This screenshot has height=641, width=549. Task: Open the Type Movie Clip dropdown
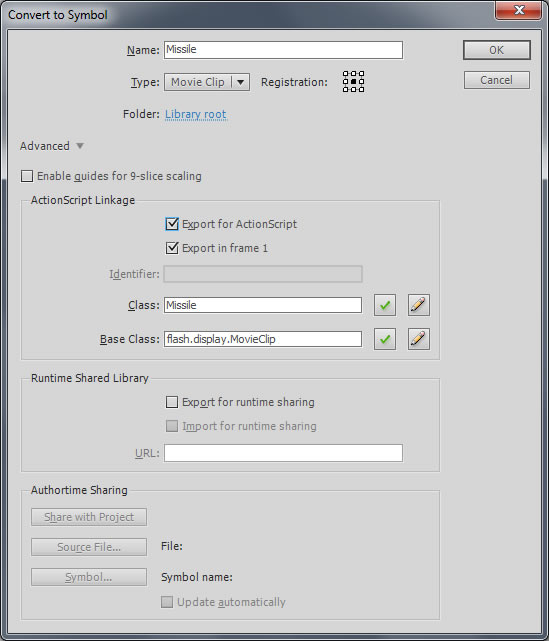[207, 82]
